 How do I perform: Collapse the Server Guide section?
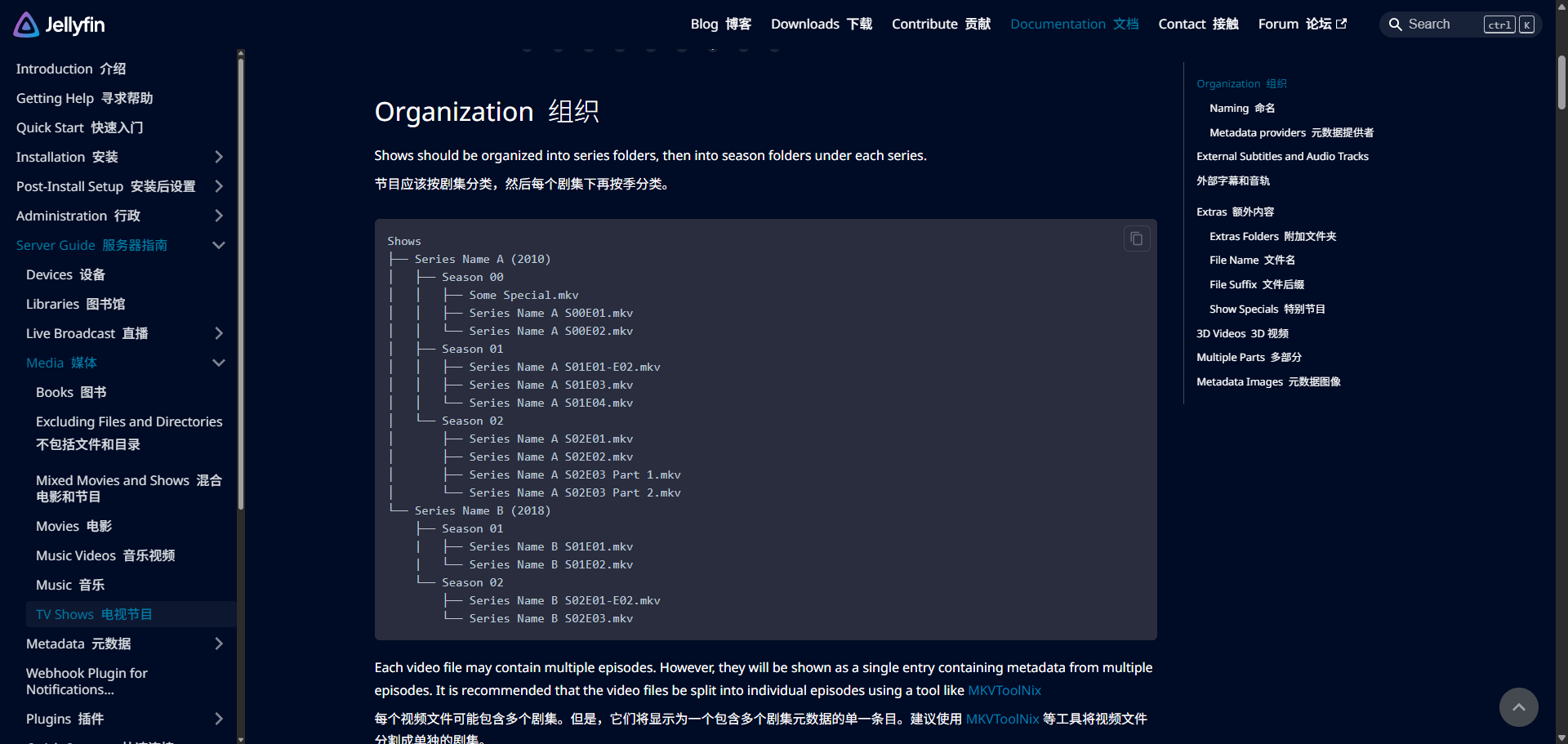pyautogui.click(x=218, y=245)
